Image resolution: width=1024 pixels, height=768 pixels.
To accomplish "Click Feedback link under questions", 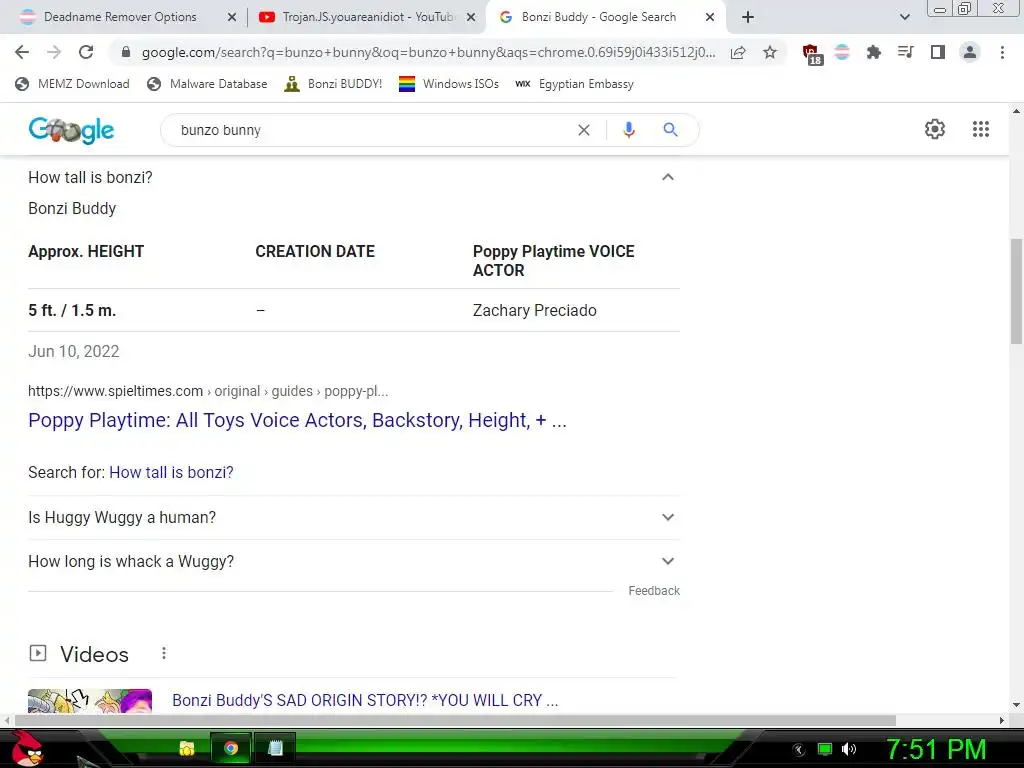I will point(654,590).
